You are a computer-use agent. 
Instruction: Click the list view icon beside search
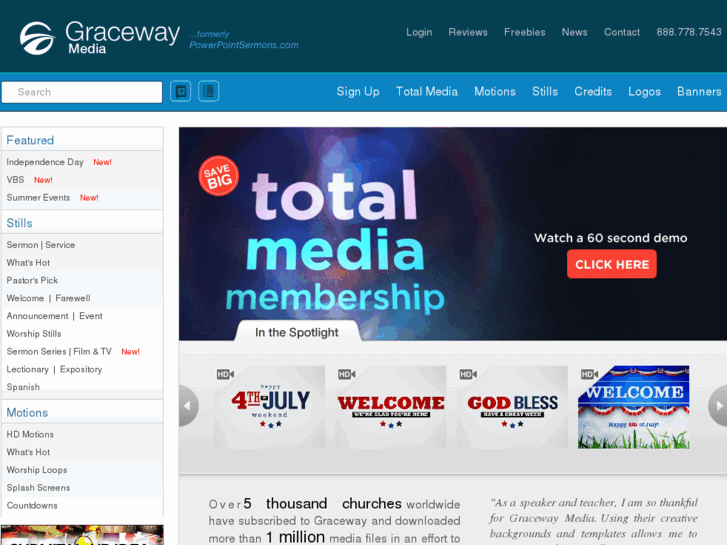pyautogui.click(x=209, y=91)
